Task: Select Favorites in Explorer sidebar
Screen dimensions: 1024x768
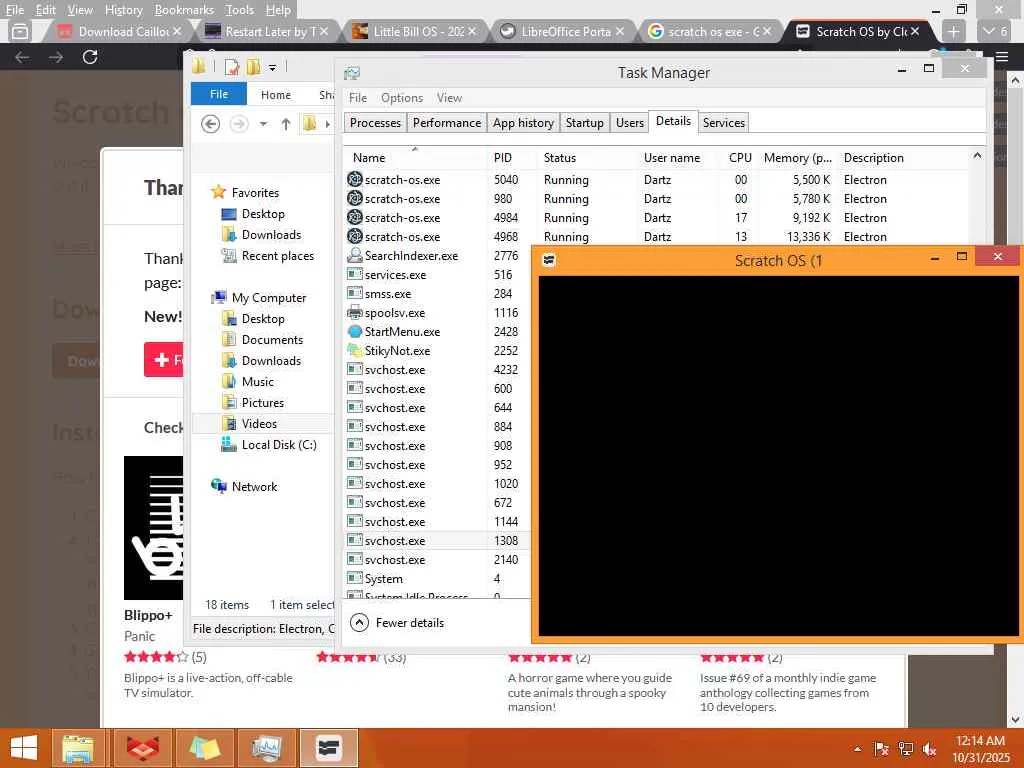Action: (244, 193)
